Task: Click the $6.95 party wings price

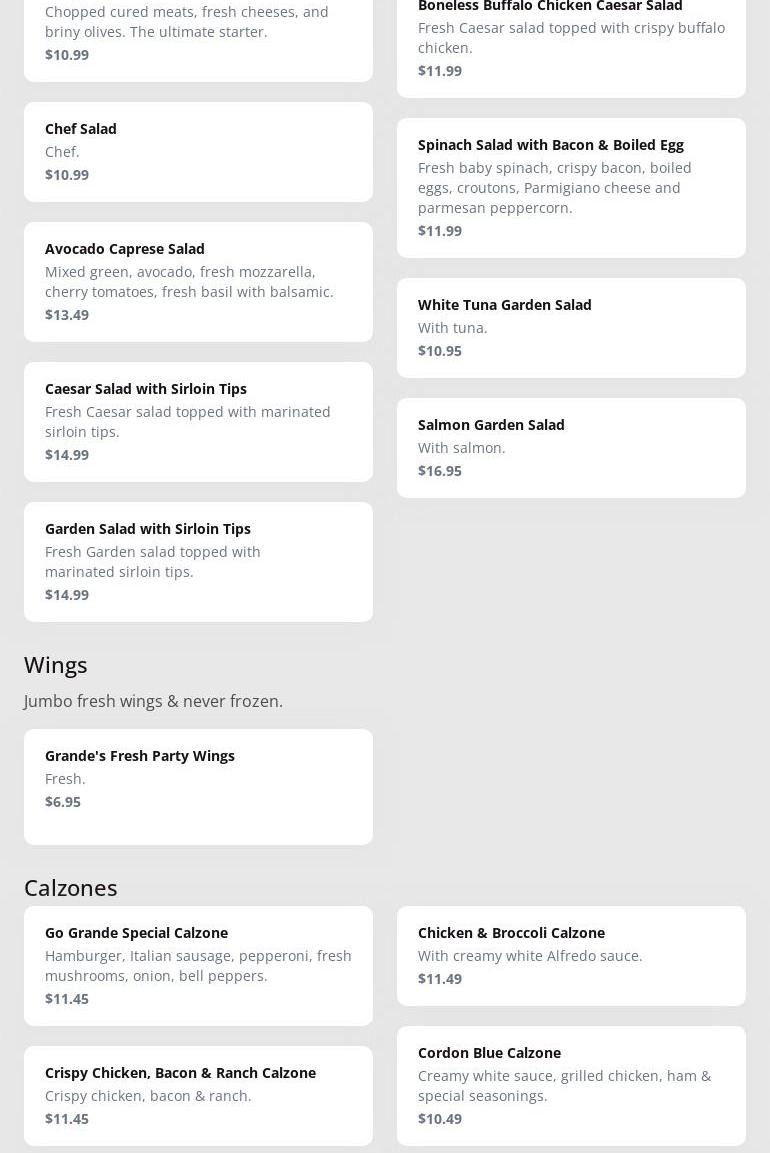Action: (63, 802)
